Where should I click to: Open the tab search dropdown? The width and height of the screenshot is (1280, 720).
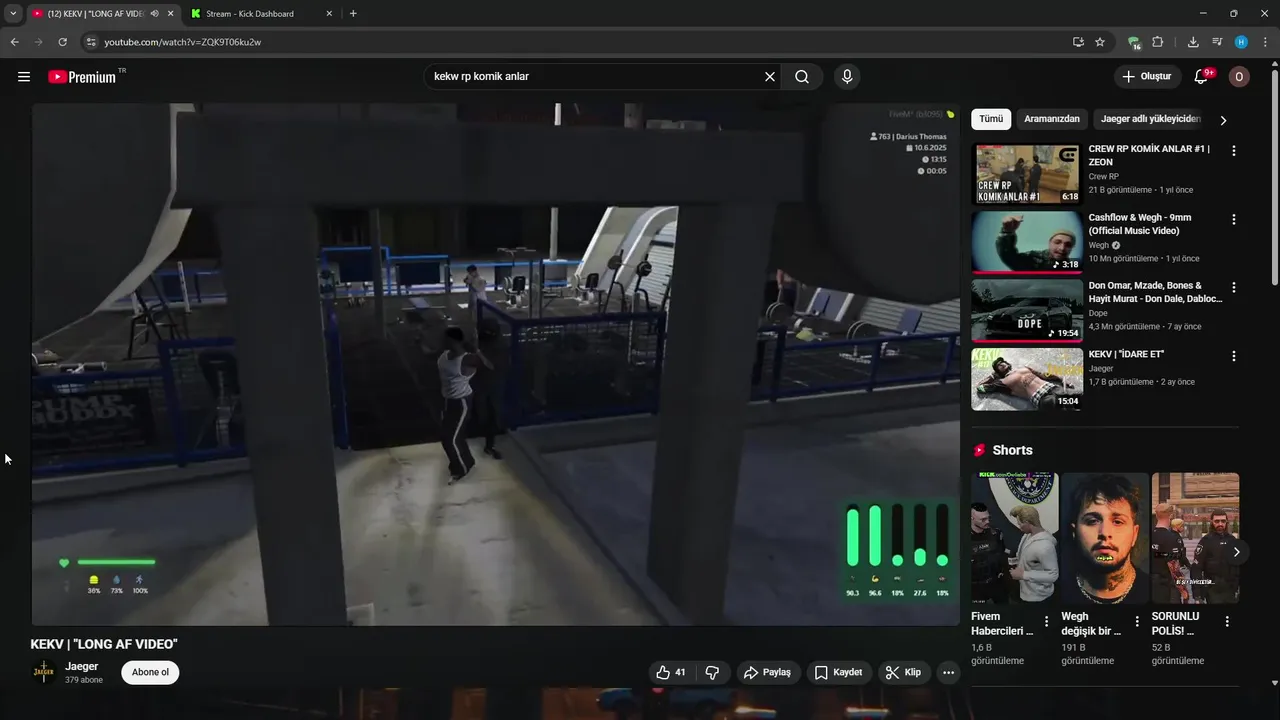[13, 14]
